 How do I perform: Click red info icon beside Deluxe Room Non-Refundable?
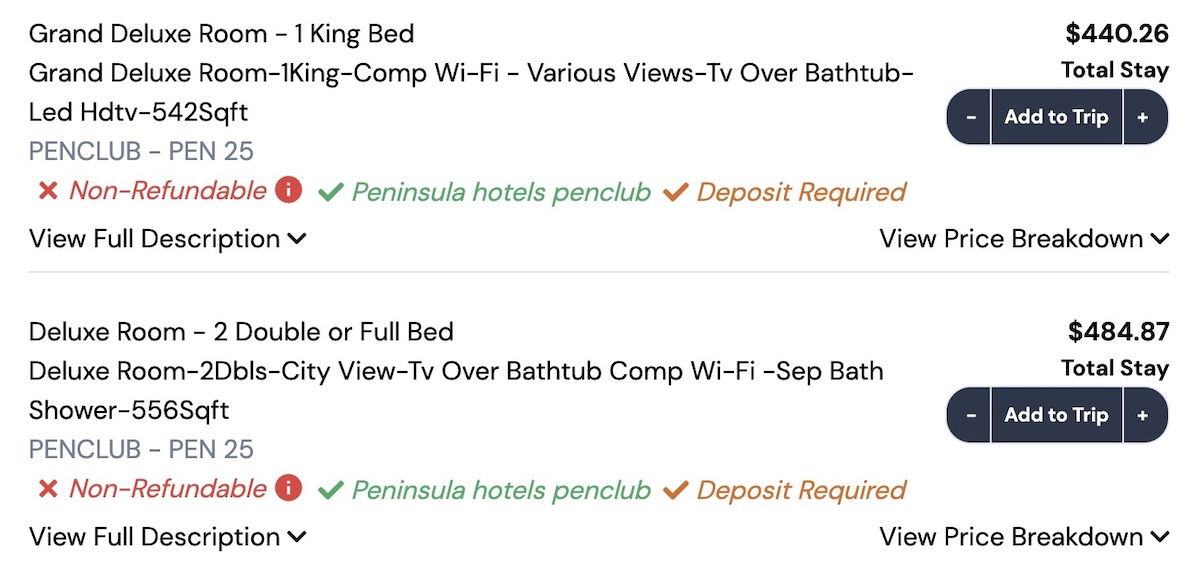click(x=288, y=487)
